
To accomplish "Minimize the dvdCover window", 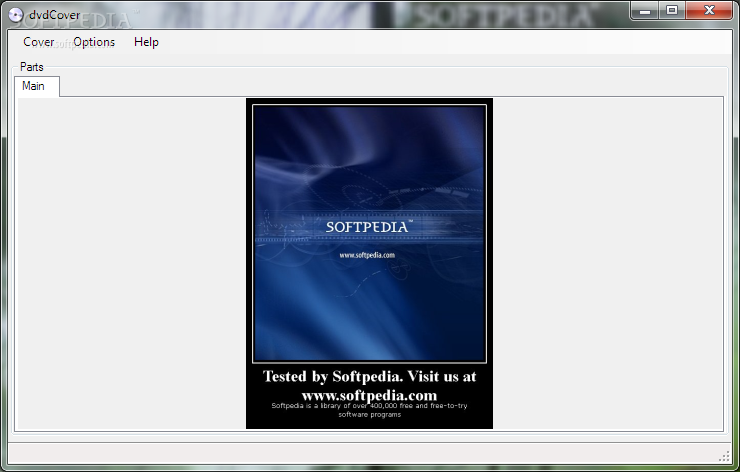I will click(x=646, y=11).
